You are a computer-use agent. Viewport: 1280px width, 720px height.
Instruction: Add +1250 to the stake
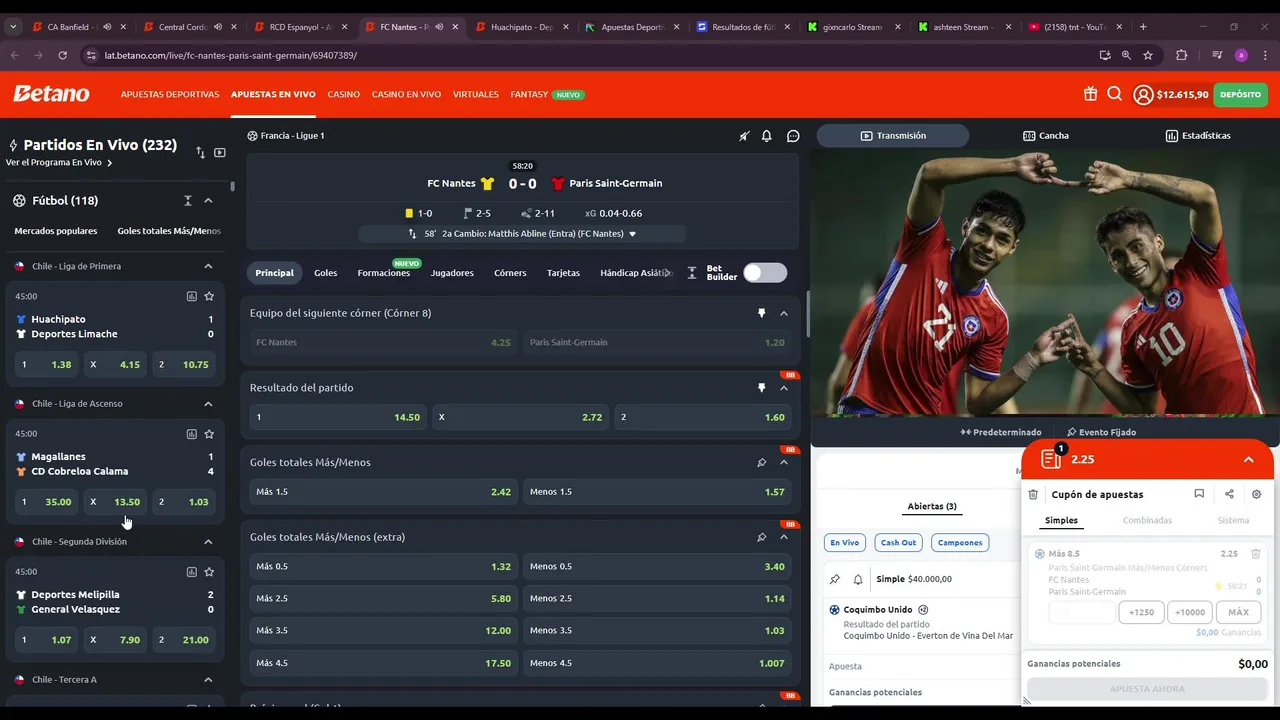pyautogui.click(x=1141, y=612)
